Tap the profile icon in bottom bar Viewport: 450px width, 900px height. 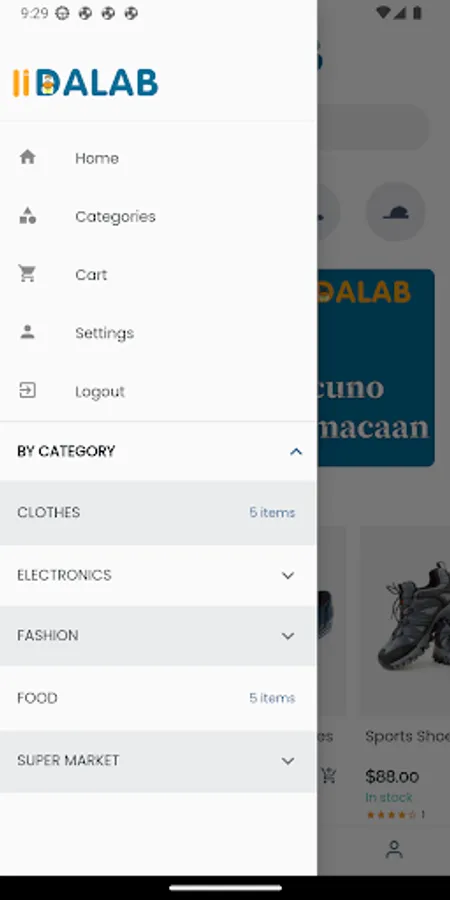[394, 849]
